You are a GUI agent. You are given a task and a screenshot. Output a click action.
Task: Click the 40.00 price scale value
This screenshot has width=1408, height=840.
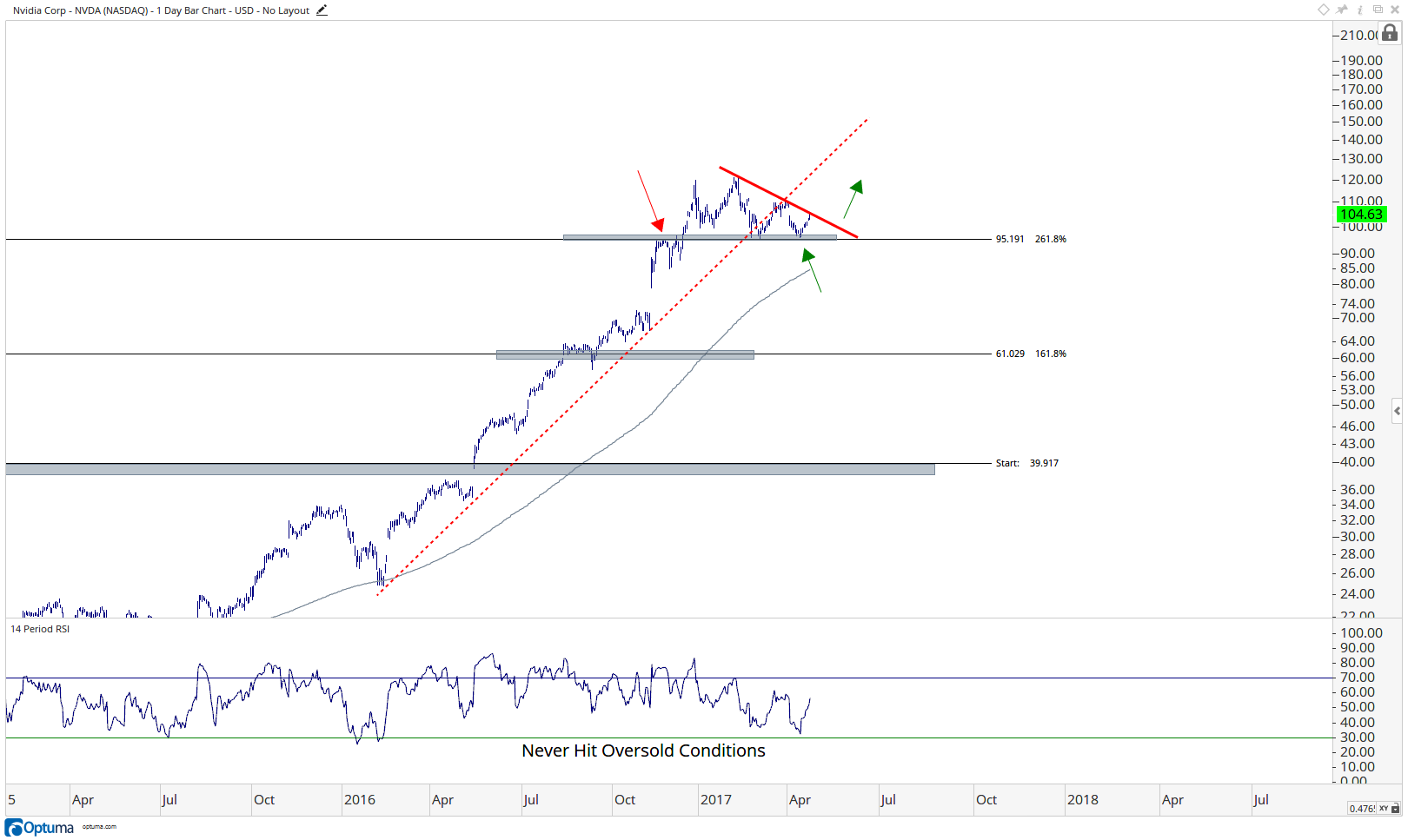coord(1358,462)
